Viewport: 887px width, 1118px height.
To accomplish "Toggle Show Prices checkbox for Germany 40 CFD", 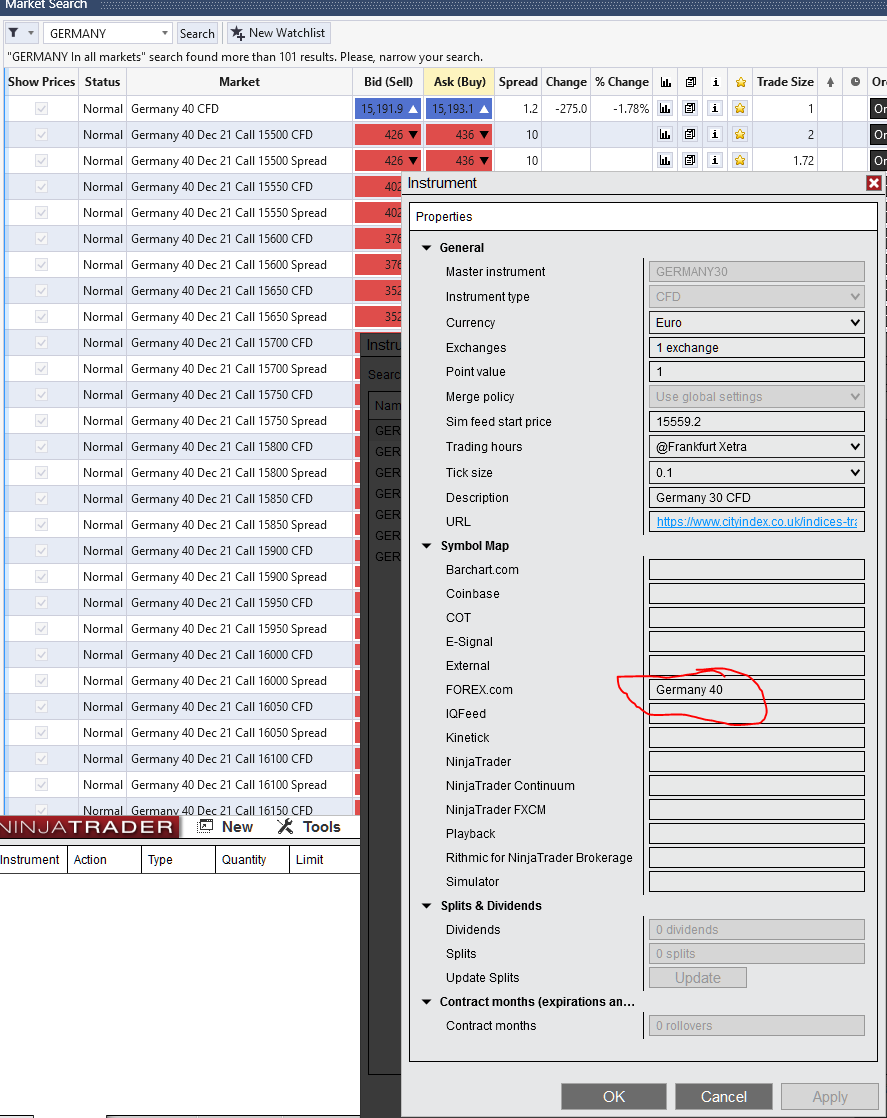I will tap(41, 108).
